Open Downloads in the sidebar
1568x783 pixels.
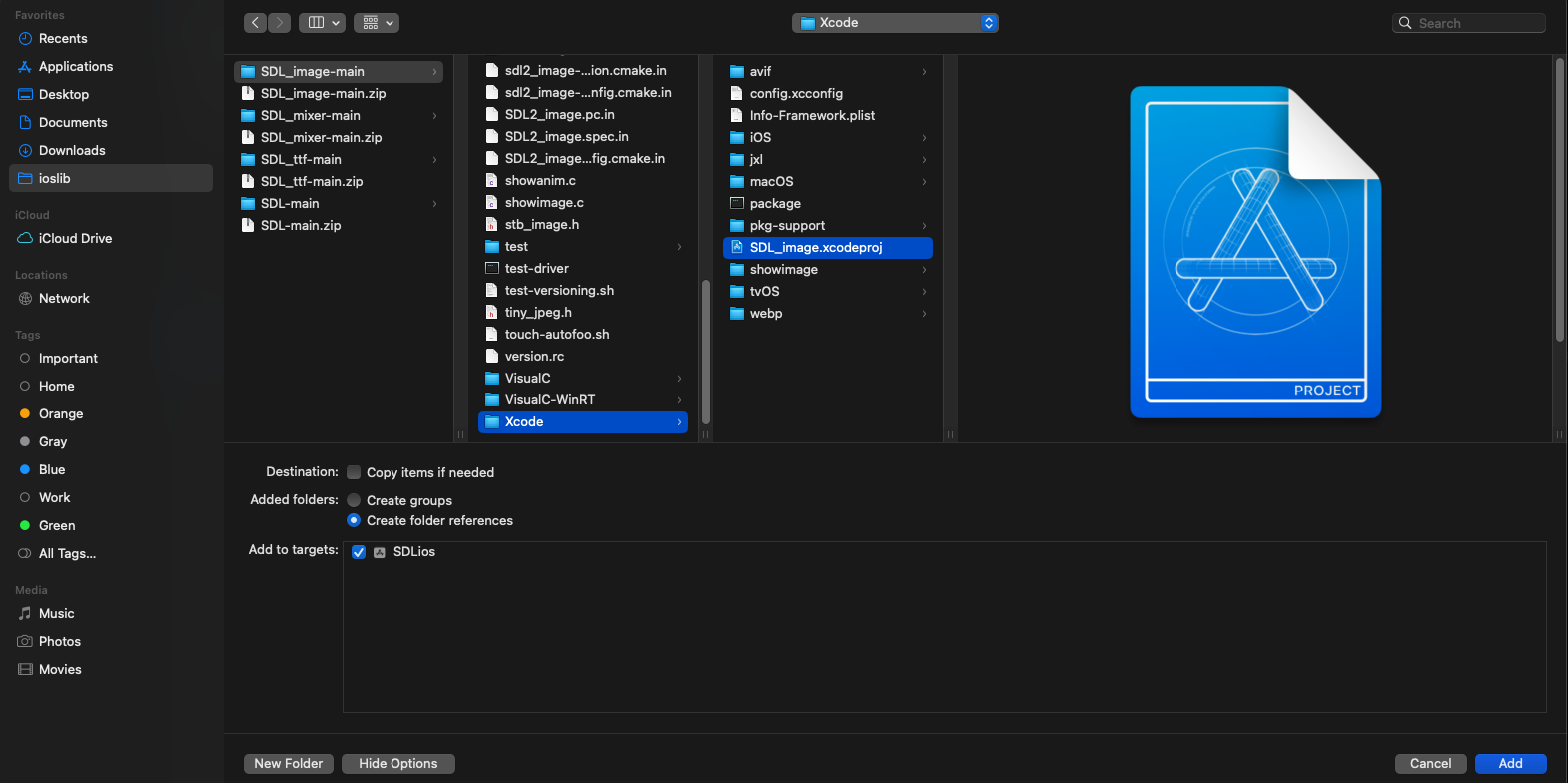pyautogui.click(x=110, y=150)
